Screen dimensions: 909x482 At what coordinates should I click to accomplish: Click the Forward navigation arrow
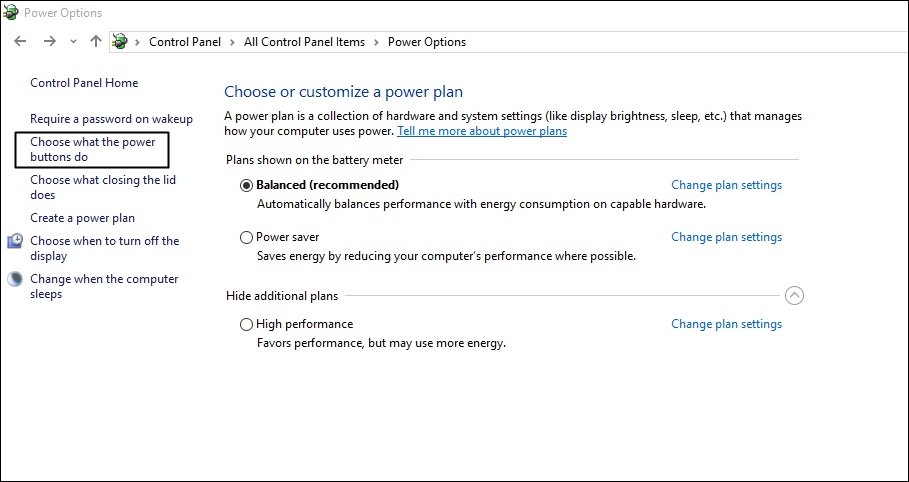tap(49, 41)
